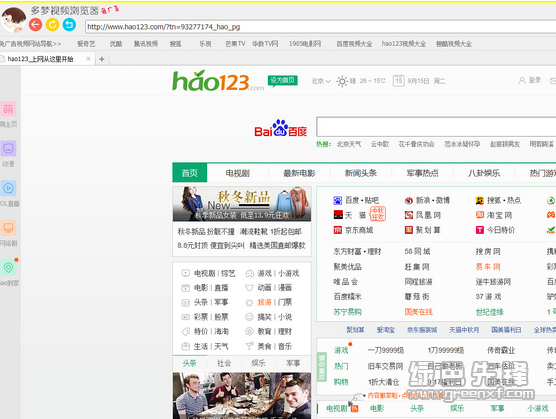Click the 国美在线 red link
The image size is (556, 419).
(418, 312)
